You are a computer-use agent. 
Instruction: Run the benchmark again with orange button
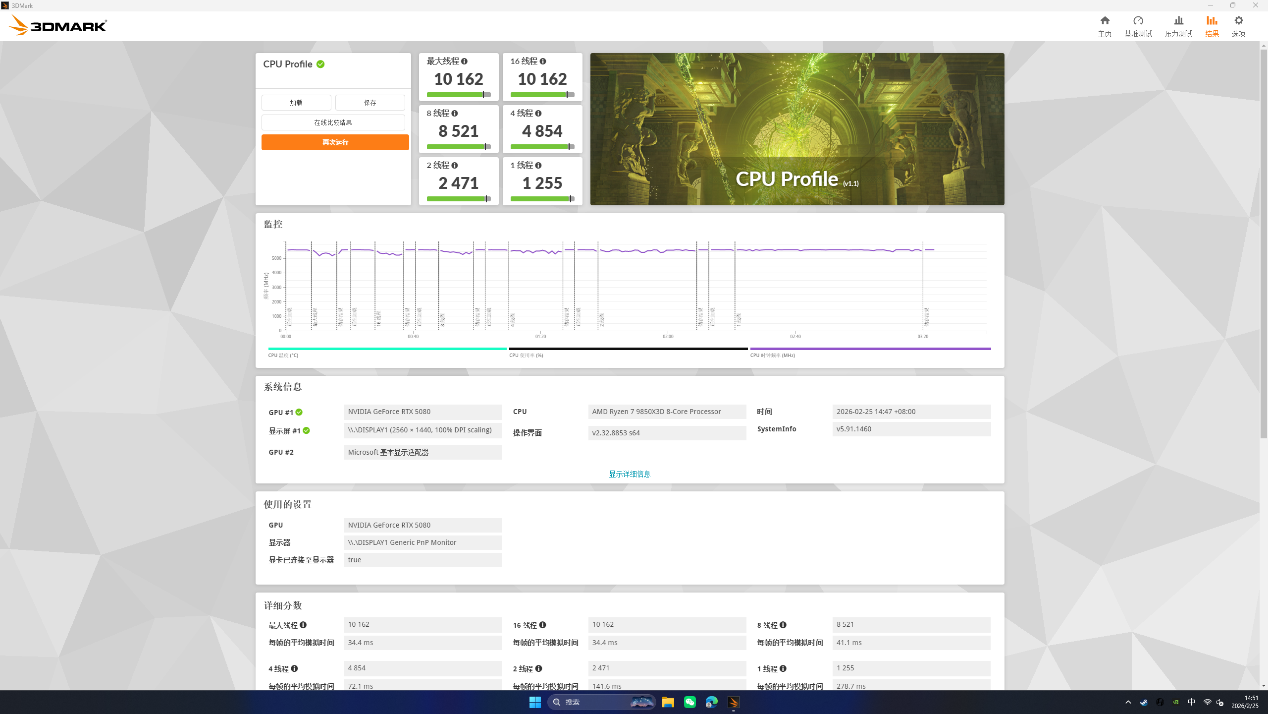tap(335, 142)
